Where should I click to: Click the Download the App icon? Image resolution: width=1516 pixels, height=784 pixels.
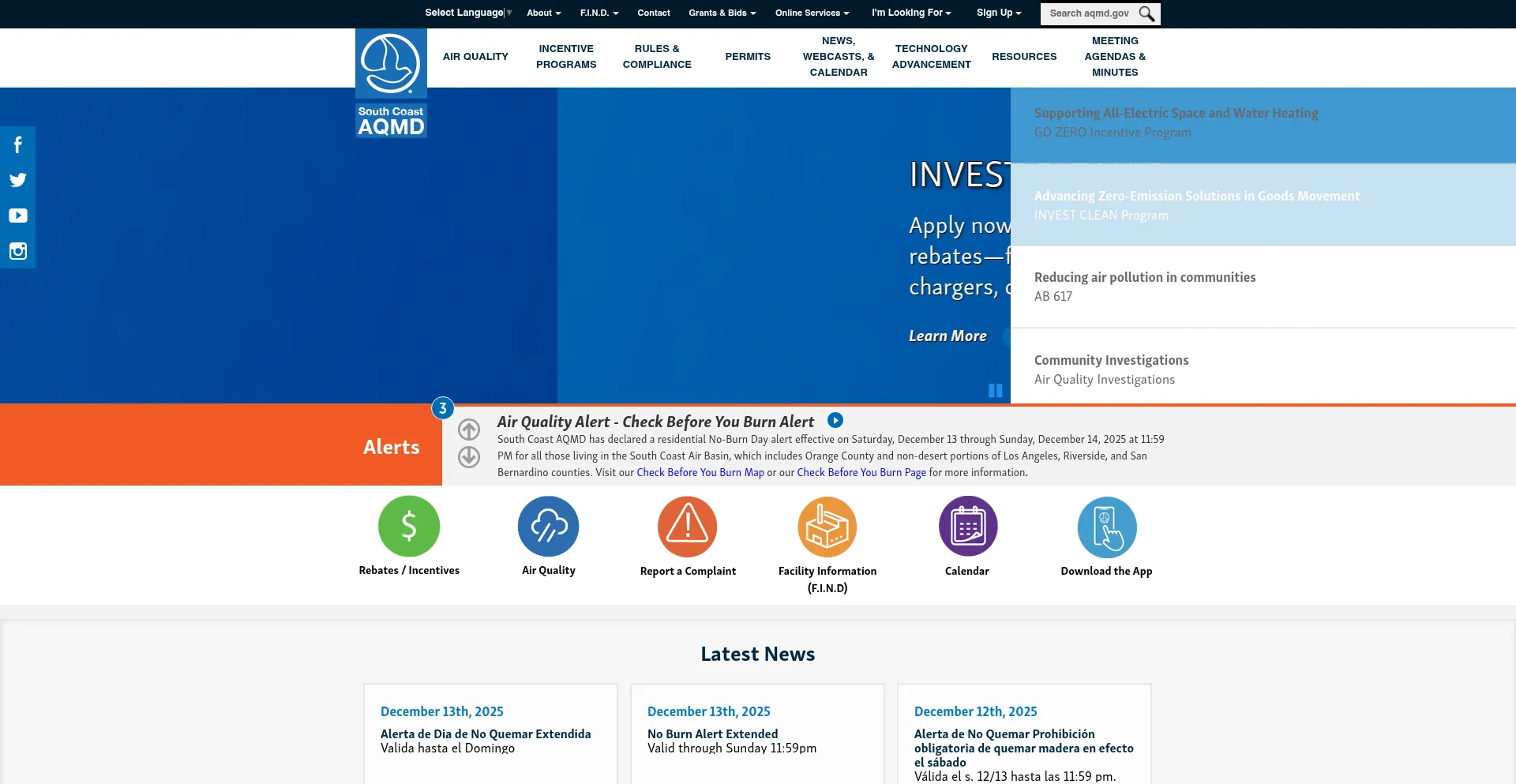tap(1106, 527)
